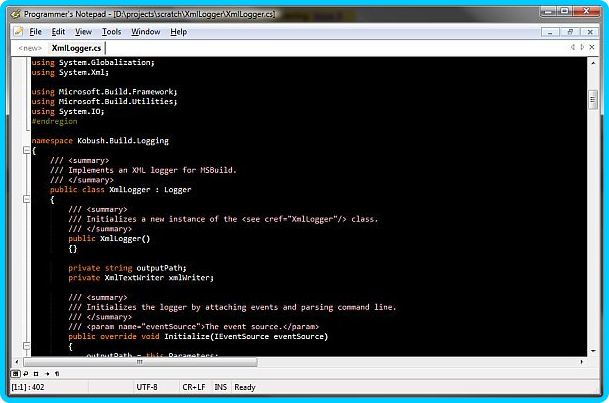Open the File menu

35,32
